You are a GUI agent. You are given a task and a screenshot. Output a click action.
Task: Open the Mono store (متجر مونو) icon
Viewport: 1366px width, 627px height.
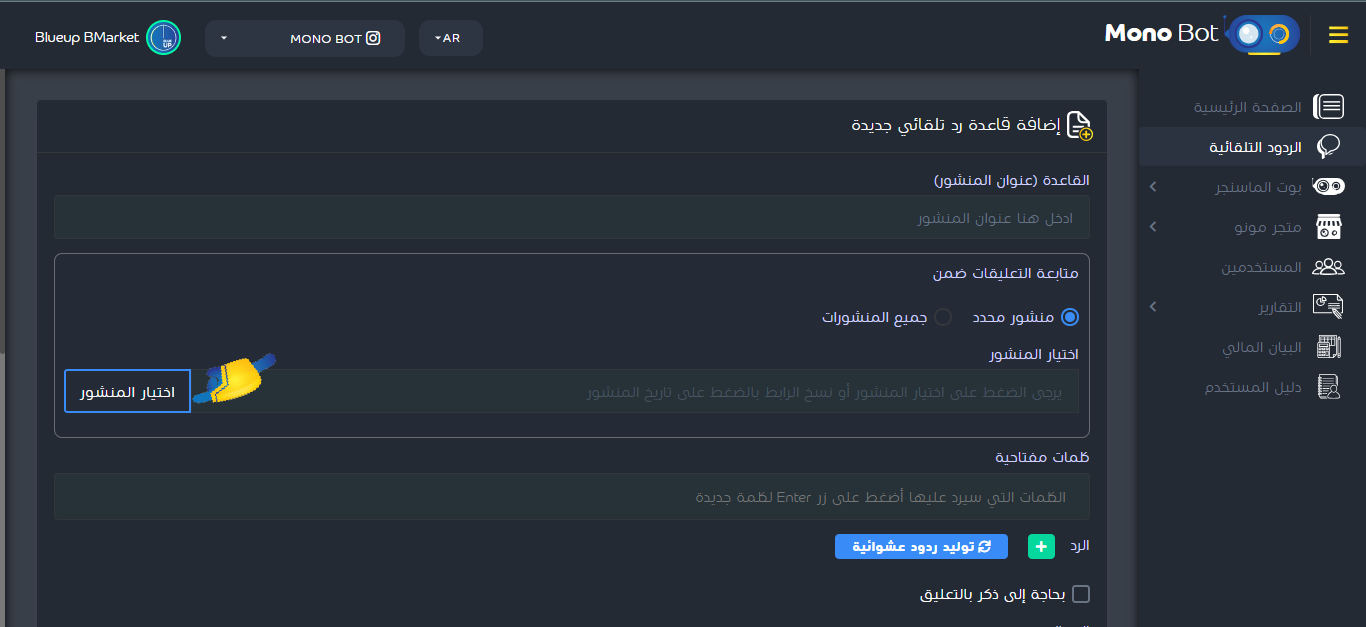coord(1329,226)
